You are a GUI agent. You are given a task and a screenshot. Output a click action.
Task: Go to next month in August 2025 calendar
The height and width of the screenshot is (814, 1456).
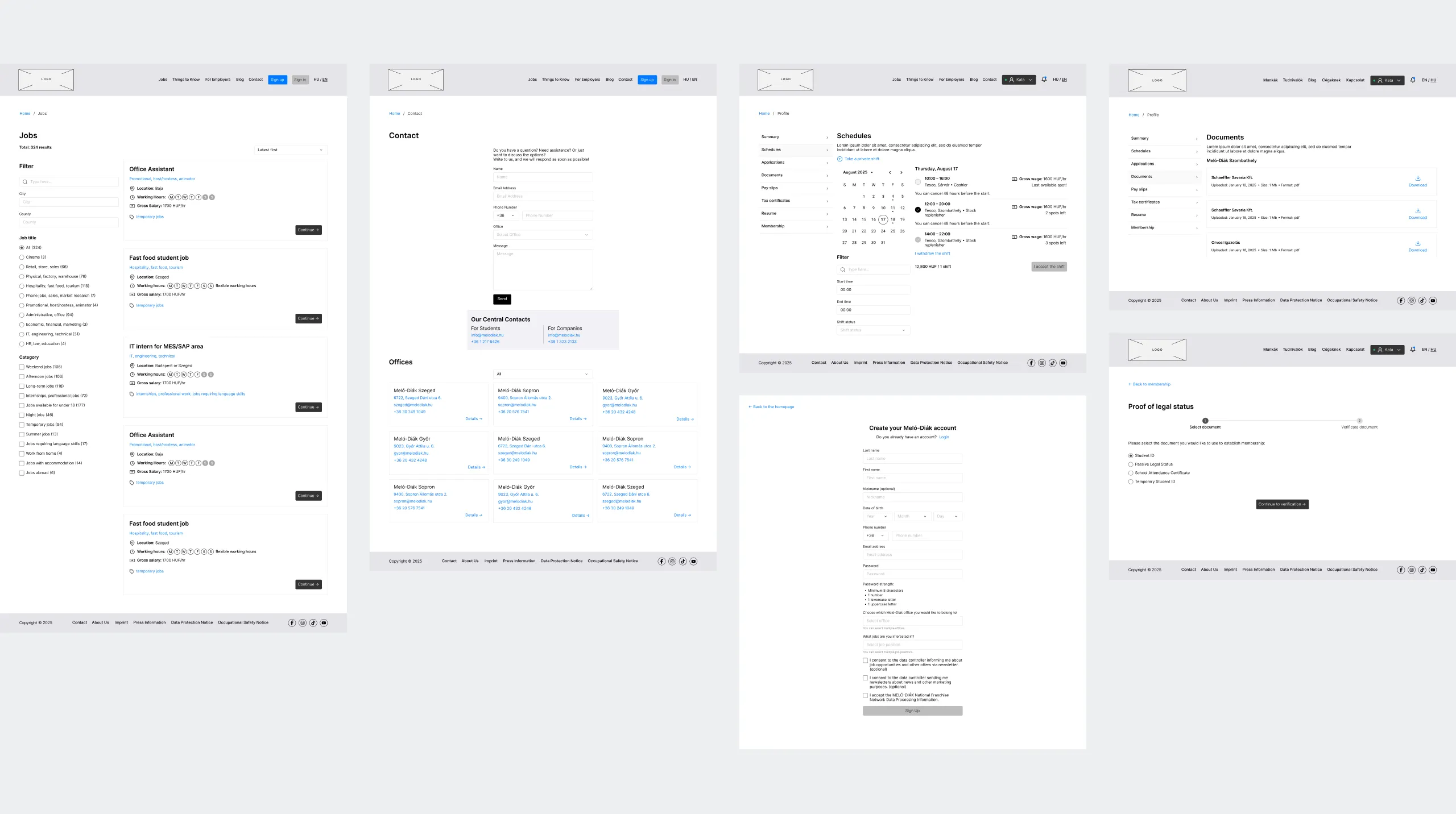[901, 172]
